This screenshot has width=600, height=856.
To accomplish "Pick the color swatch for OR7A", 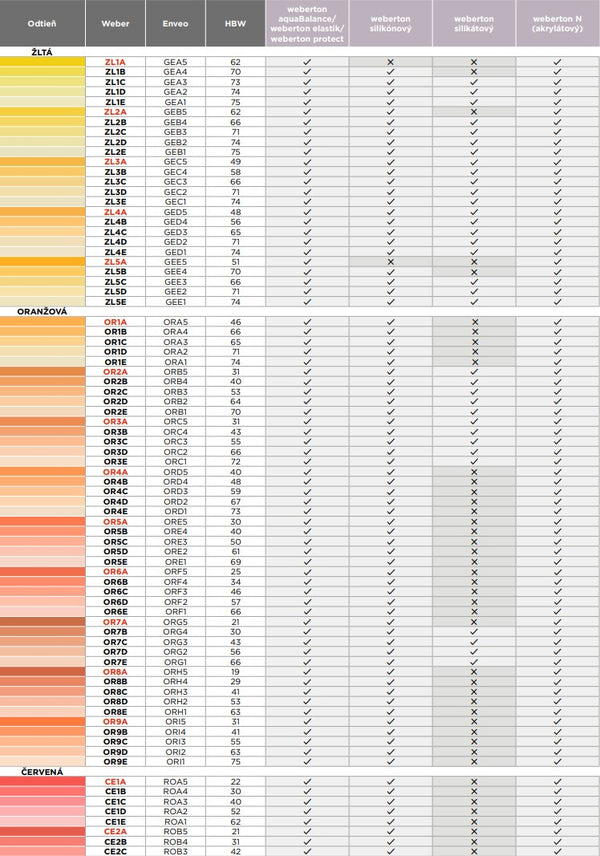I will pos(43,622).
